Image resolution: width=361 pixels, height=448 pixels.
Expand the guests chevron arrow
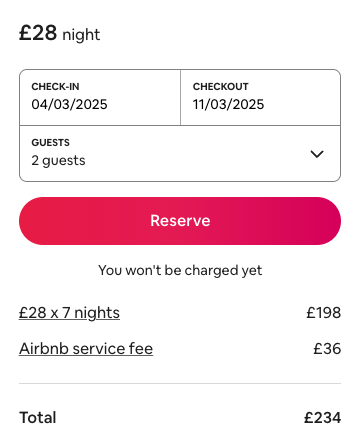317,154
